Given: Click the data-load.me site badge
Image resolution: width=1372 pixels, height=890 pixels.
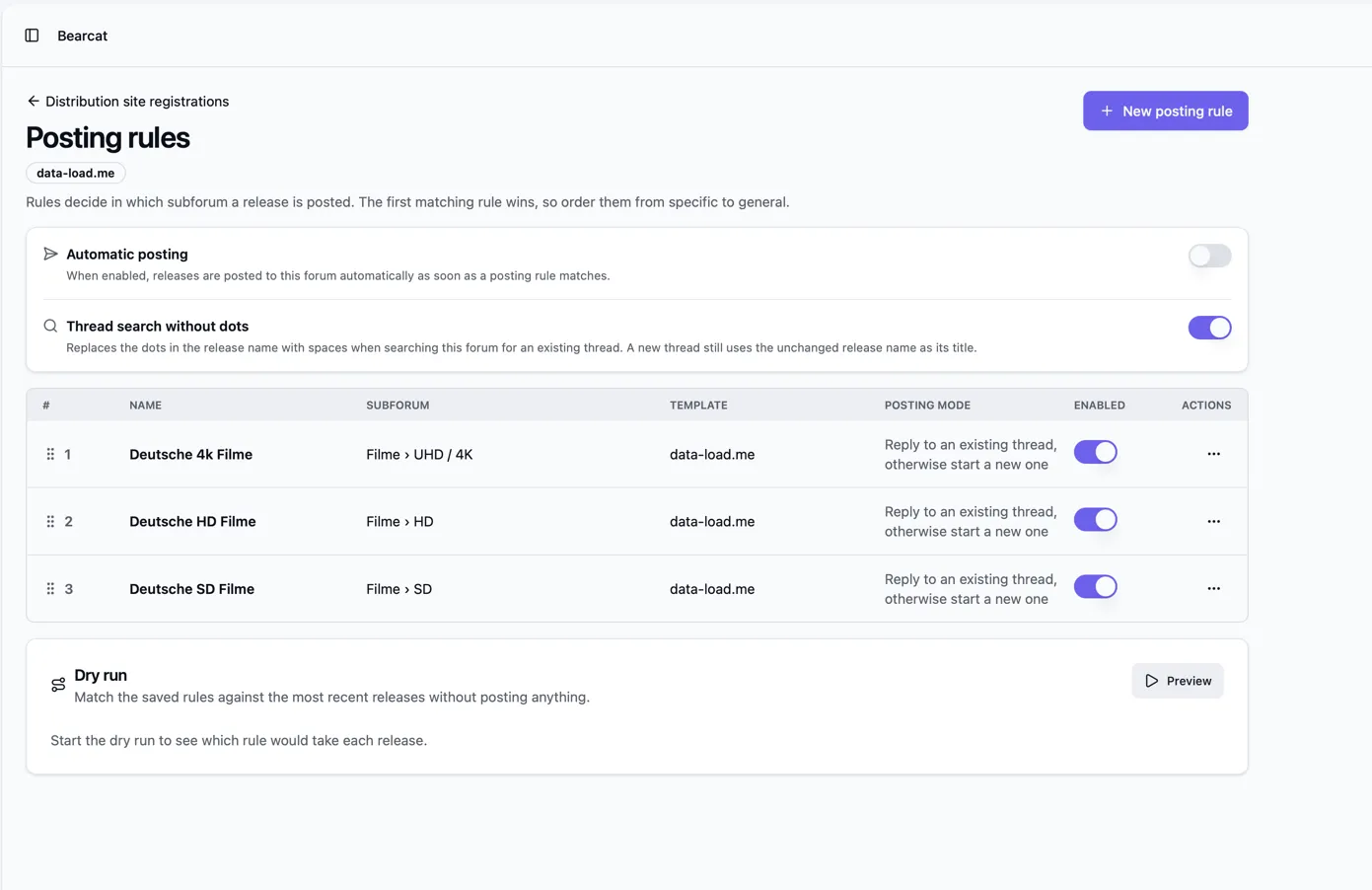Looking at the screenshot, I should (x=76, y=173).
